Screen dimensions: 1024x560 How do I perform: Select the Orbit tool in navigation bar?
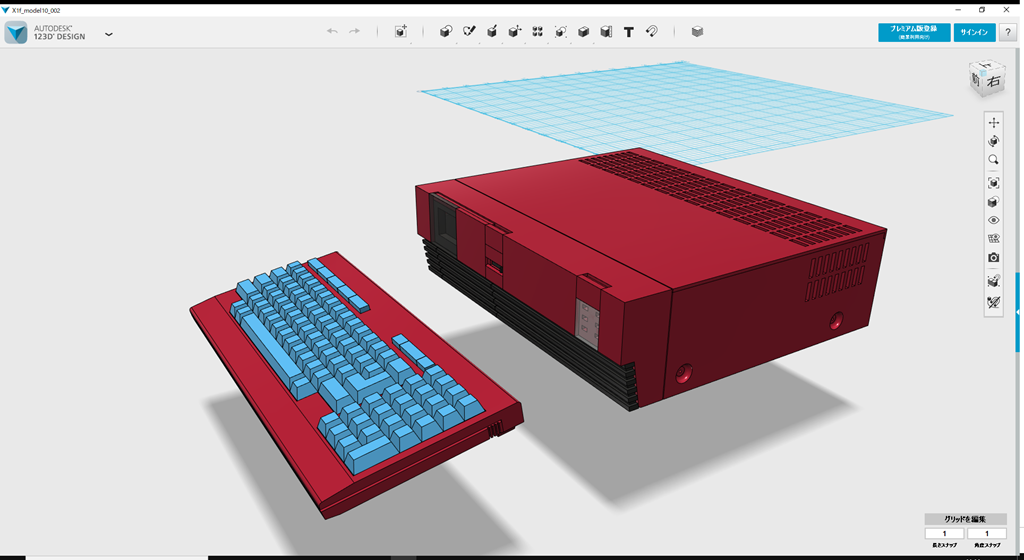[x=993, y=141]
